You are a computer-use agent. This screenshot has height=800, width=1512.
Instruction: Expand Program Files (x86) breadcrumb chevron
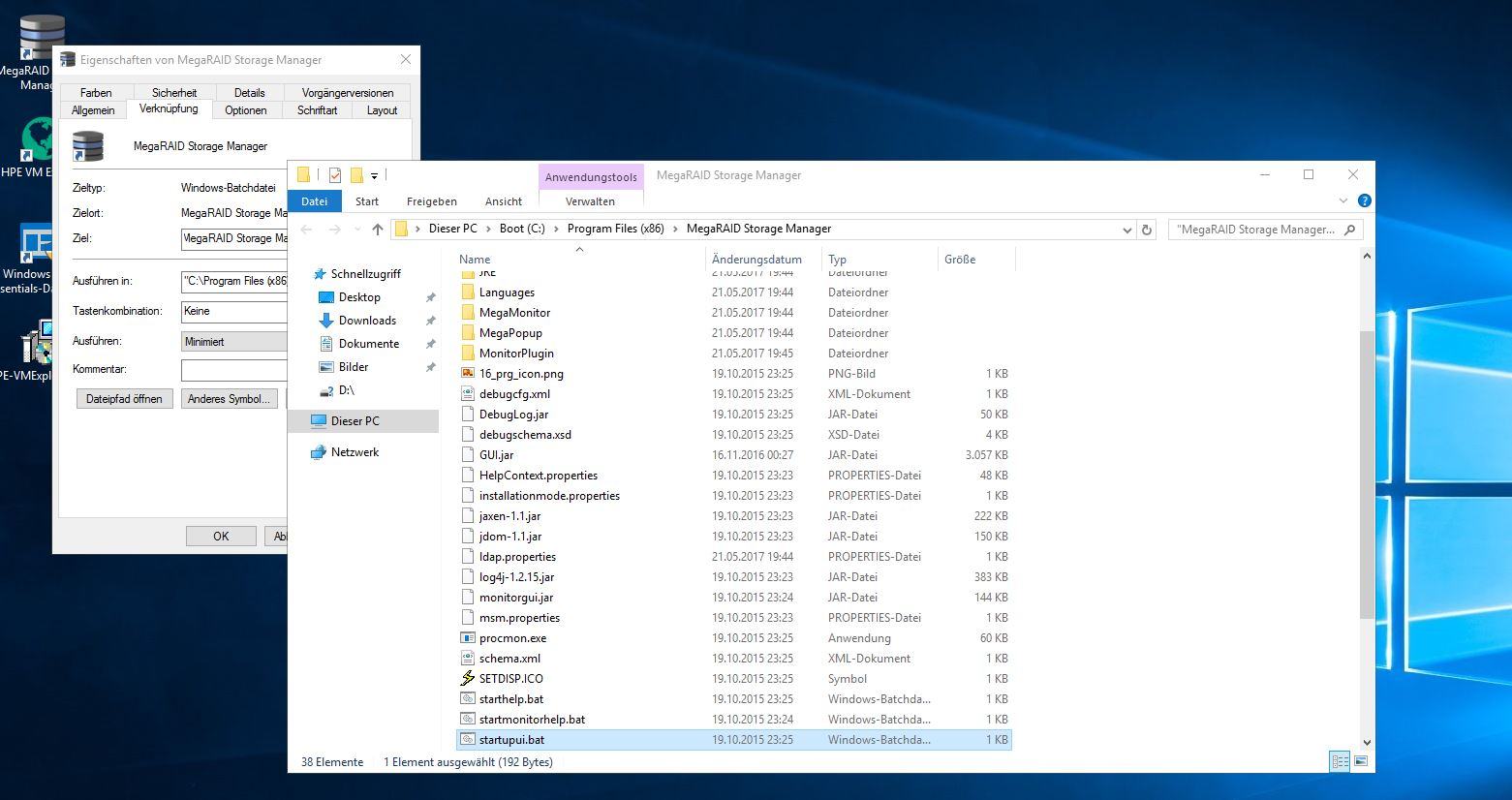676,230
